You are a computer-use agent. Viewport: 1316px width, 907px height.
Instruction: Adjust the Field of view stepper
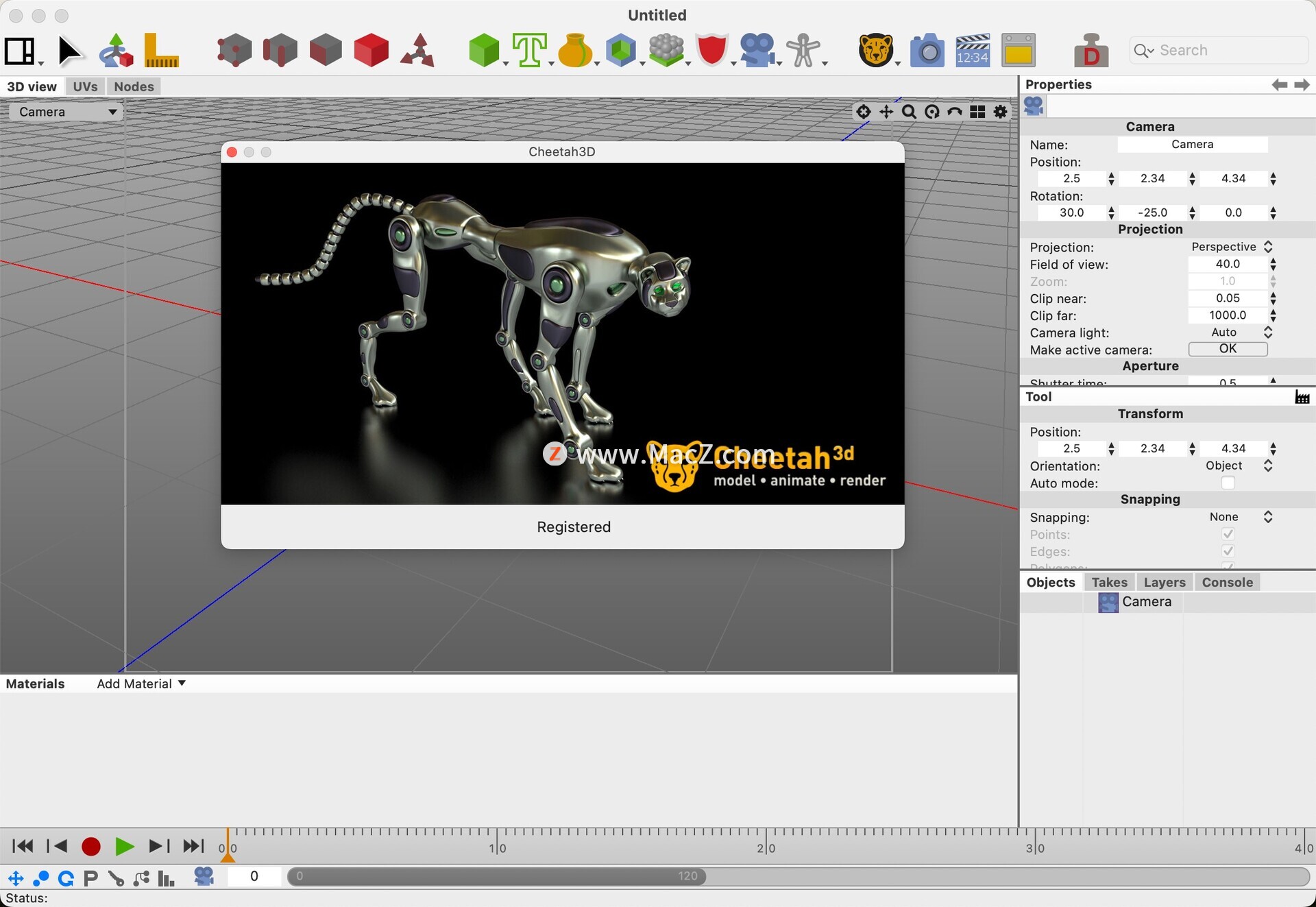click(1273, 264)
